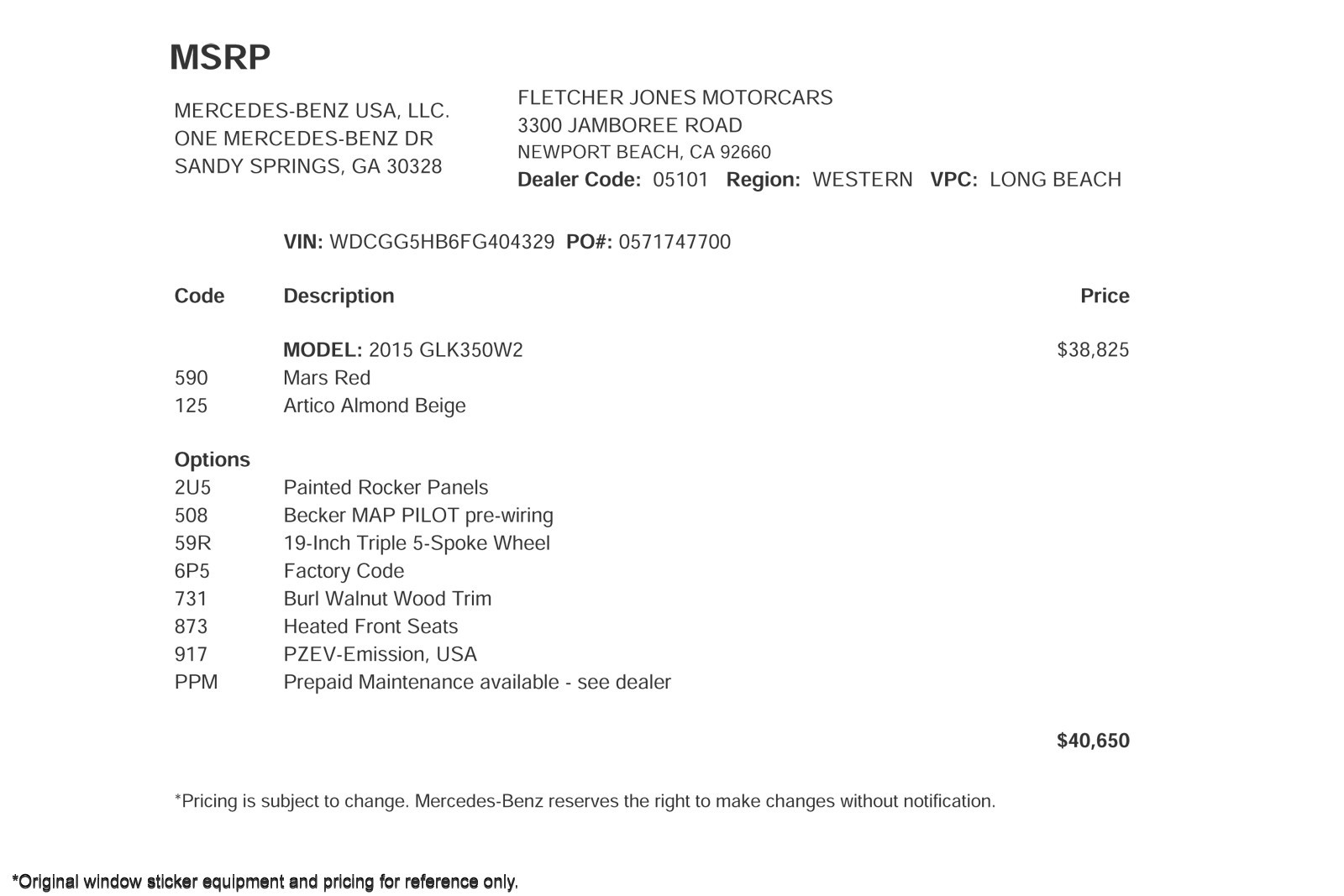Select the PO number 0571747700
Image resolution: width=1344 pixels, height=896 pixels.
(675, 242)
